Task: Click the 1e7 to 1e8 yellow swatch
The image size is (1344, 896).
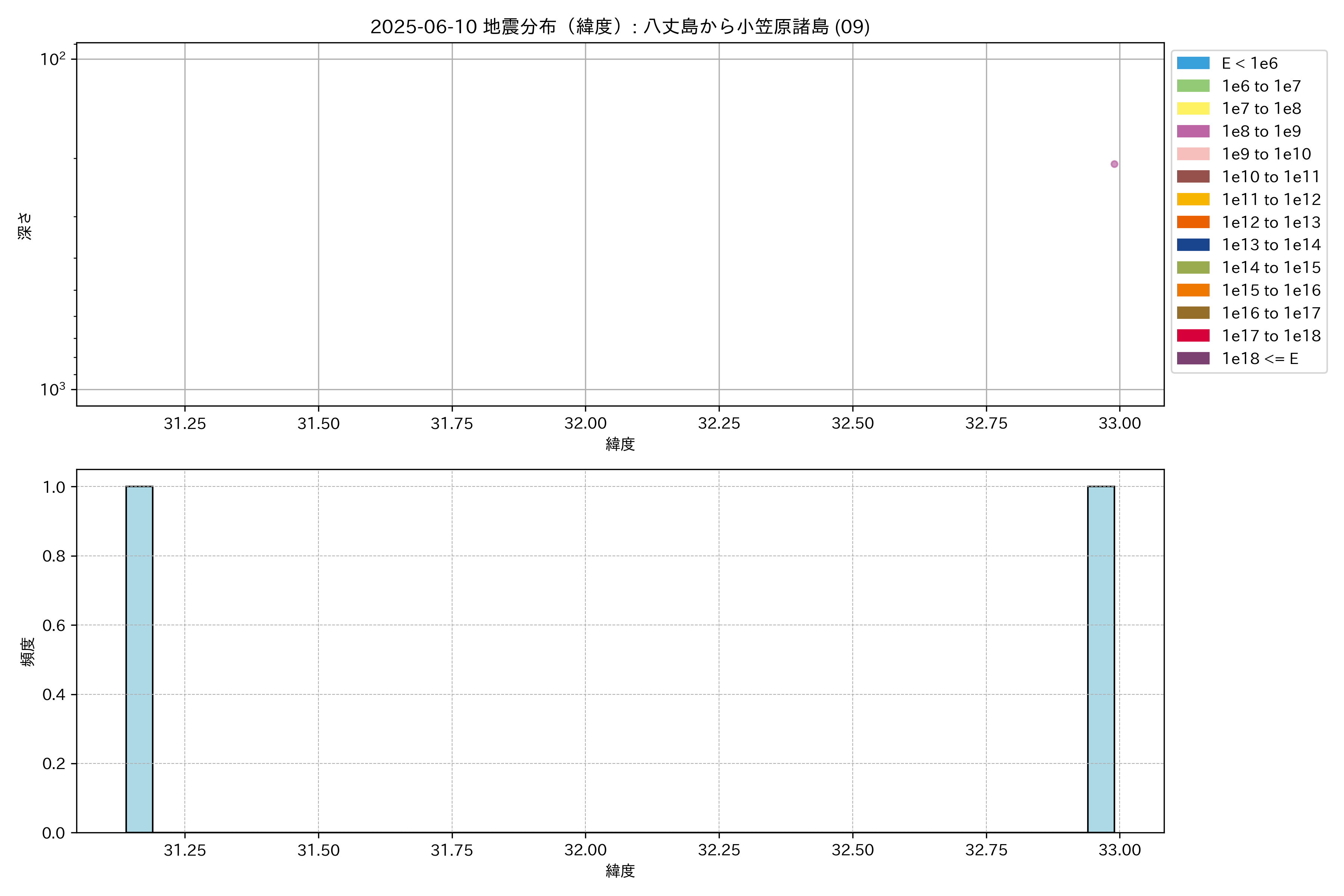Action: 1192,109
